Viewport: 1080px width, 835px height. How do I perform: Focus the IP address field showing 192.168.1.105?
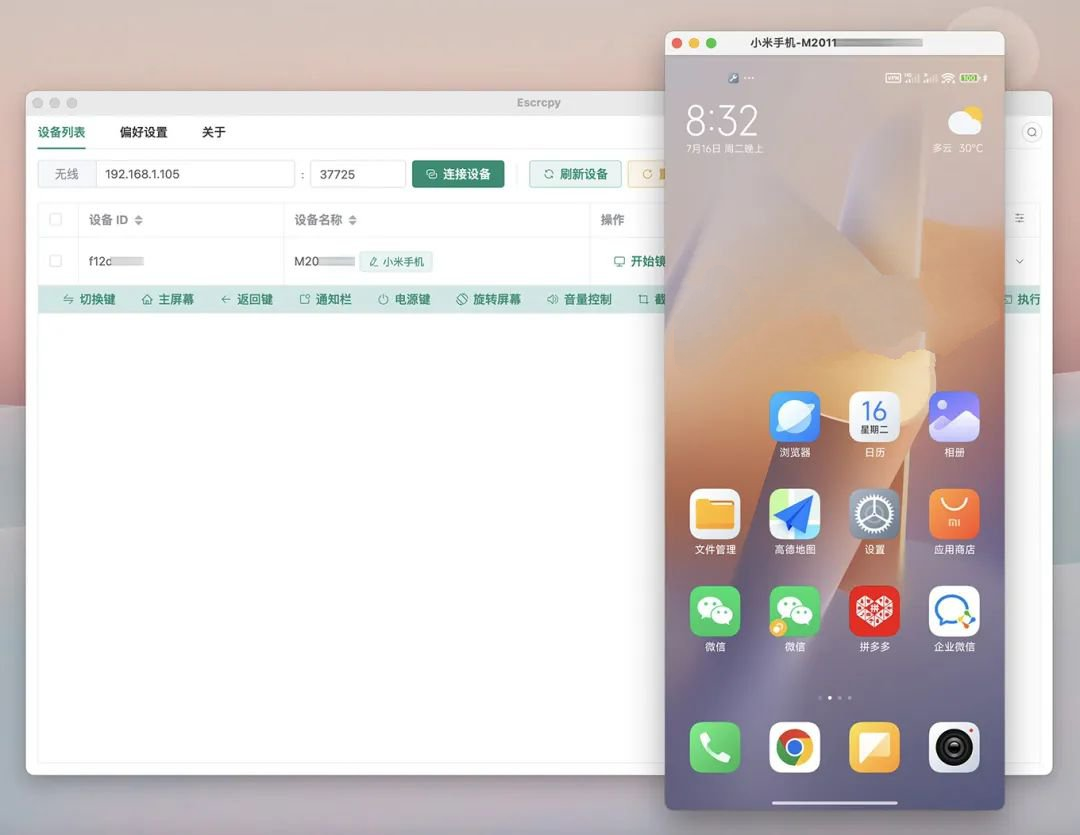coord(196,174)
